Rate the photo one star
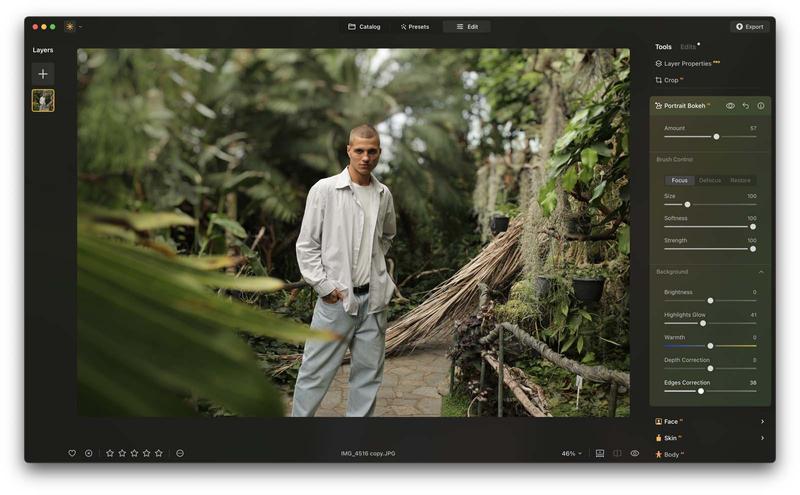This screenshot has width=800, height=495. [110, 453]
